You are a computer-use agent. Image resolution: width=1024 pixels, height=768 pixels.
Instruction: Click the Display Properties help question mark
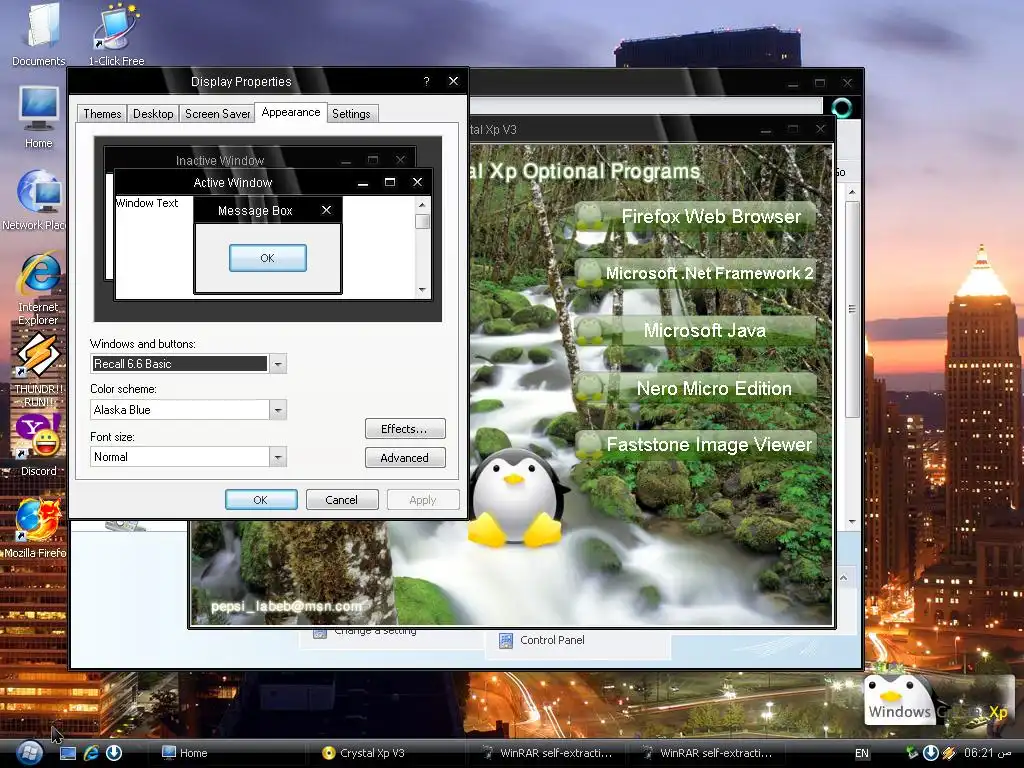point(426,81)
